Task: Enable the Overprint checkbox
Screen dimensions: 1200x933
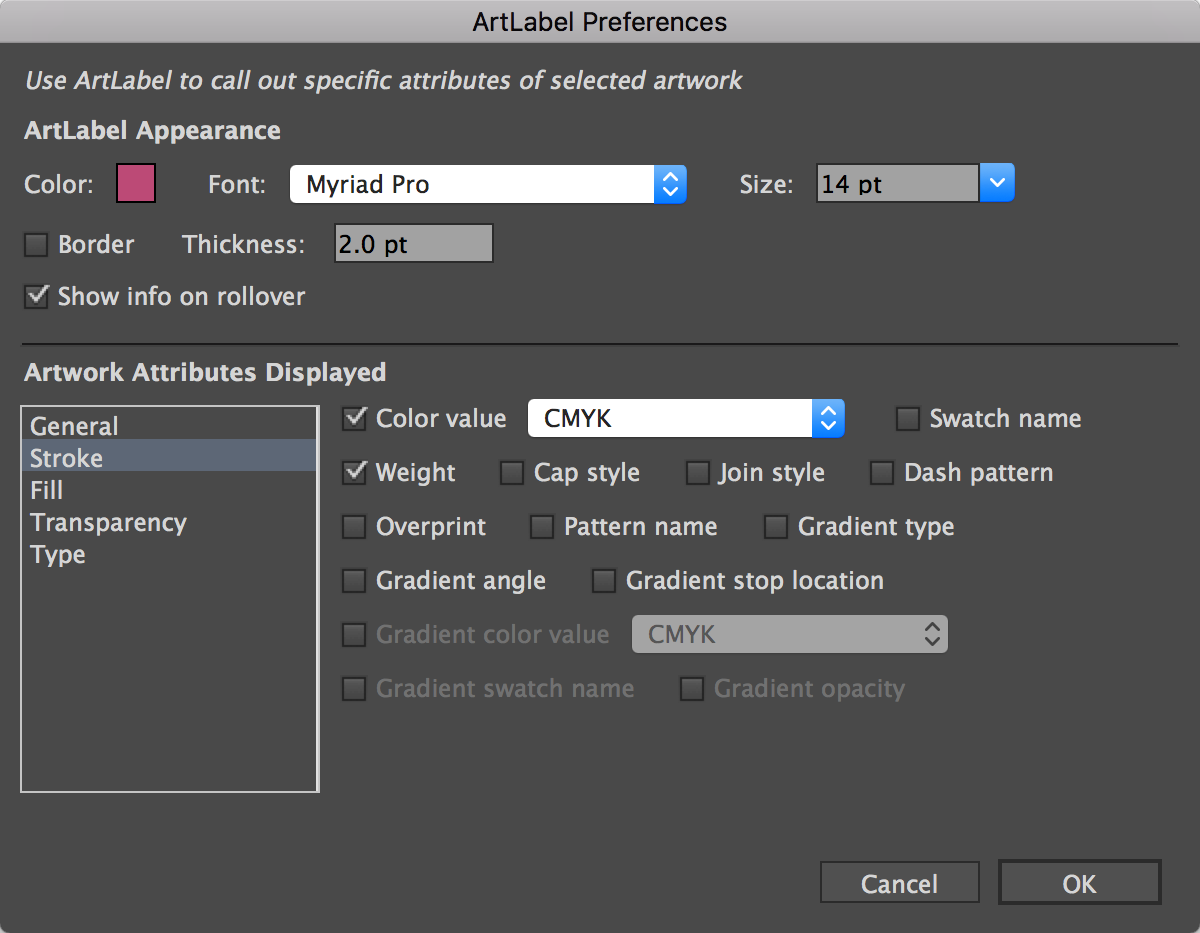Action: pos(354,527)
